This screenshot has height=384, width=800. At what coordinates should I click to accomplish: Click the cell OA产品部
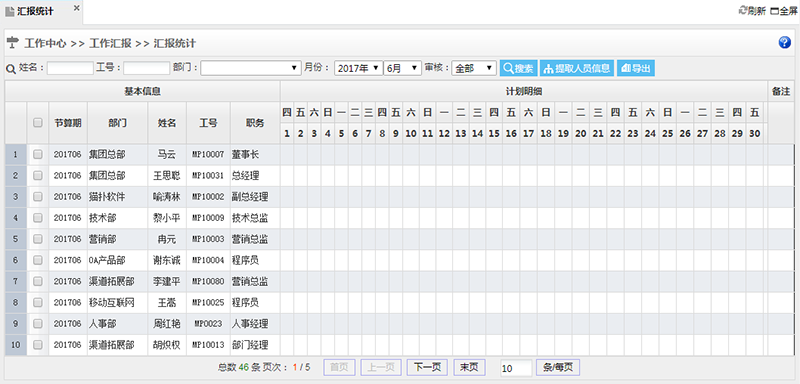point(117,260)
